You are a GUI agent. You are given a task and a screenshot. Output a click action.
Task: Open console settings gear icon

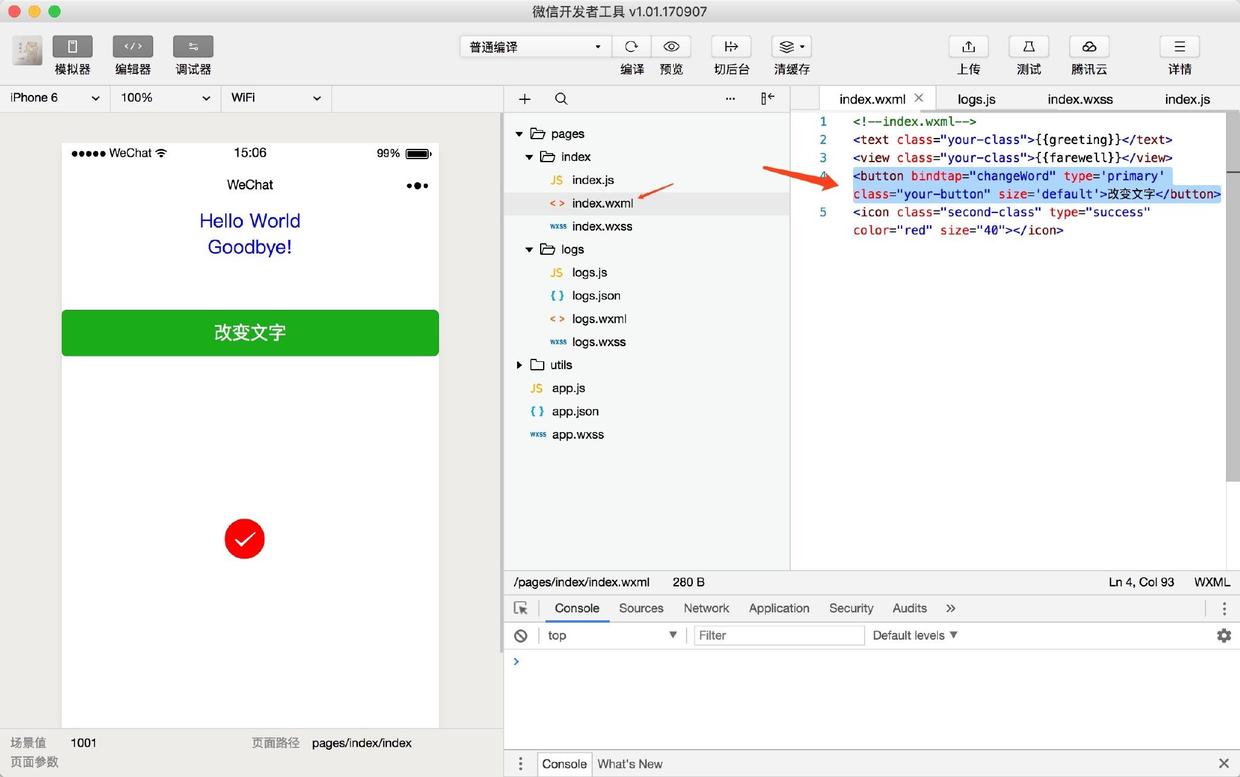1224,635
